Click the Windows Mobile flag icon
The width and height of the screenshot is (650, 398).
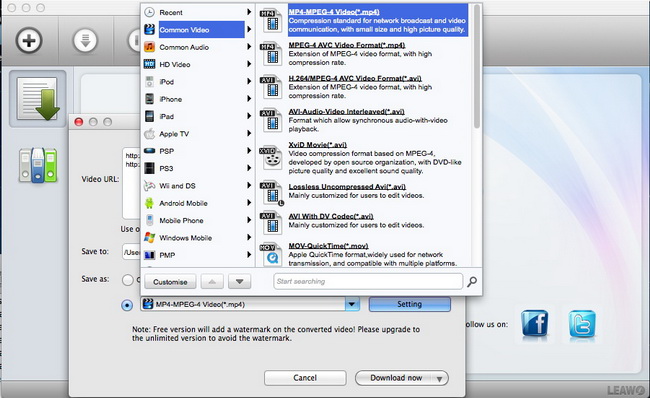[x=149, y=238]
